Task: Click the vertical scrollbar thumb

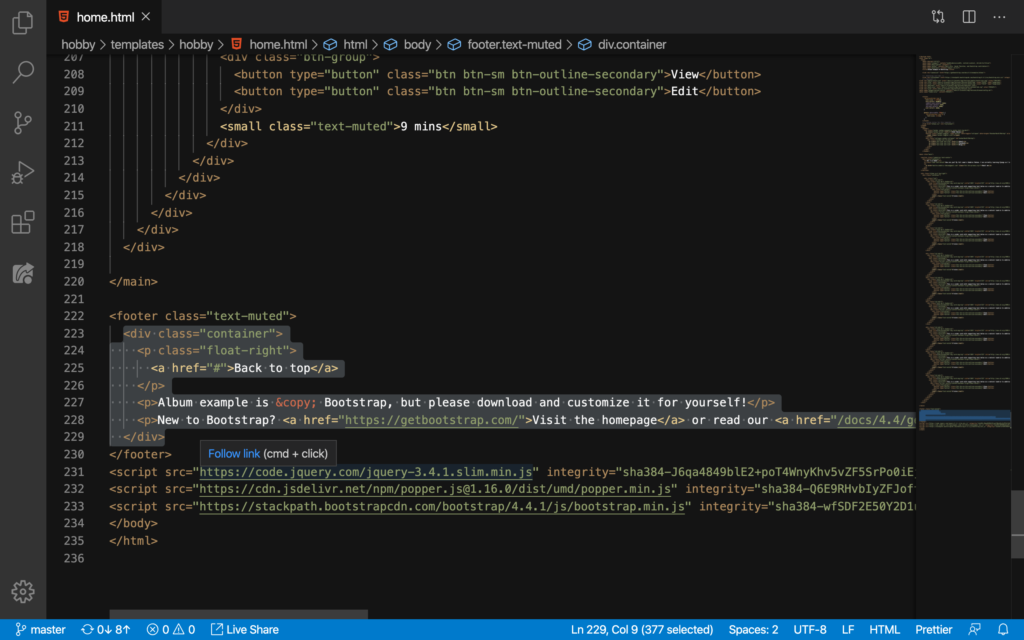Action: click(x=1017, y=524)
